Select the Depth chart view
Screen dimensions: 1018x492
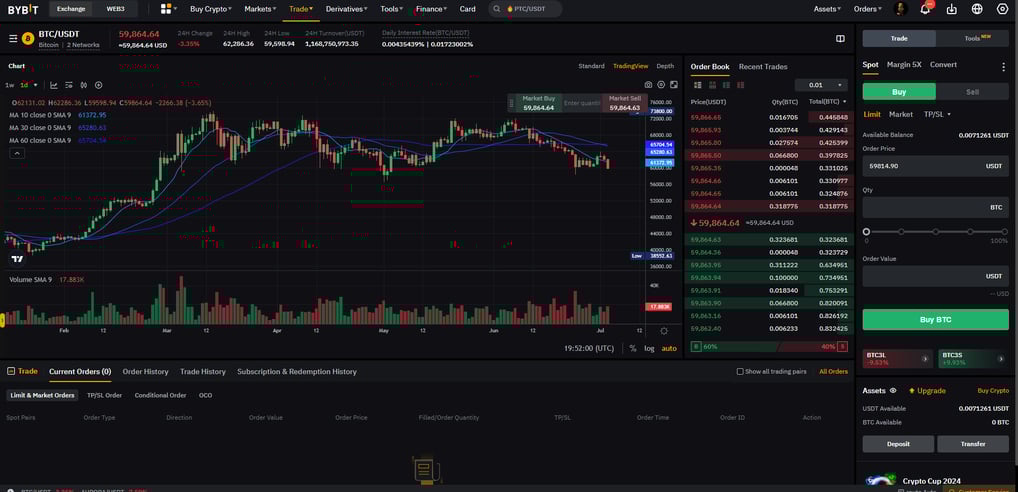pyautogui.click(x=665, y=66)
